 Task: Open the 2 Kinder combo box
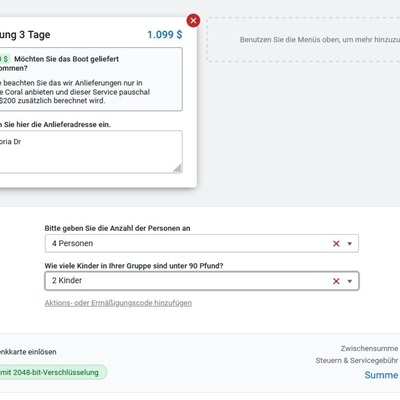[x=202, y=281]
